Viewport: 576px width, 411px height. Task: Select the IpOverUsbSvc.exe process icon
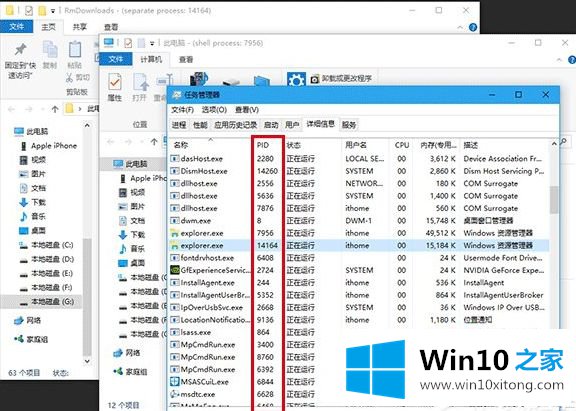pos(175,307)
